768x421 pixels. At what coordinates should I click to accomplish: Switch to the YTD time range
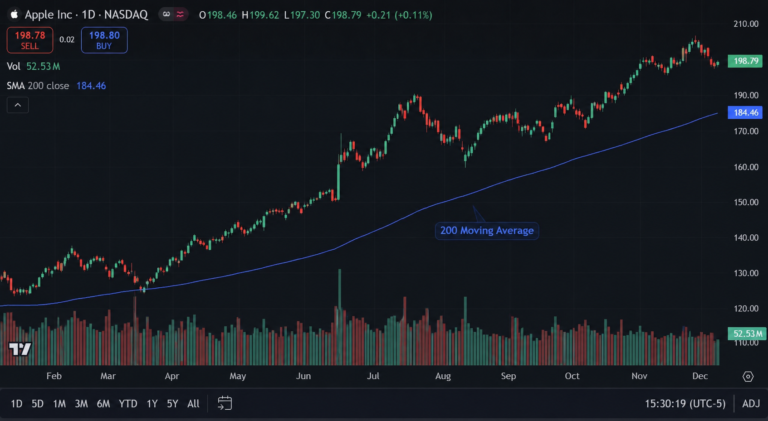[128, 404]
